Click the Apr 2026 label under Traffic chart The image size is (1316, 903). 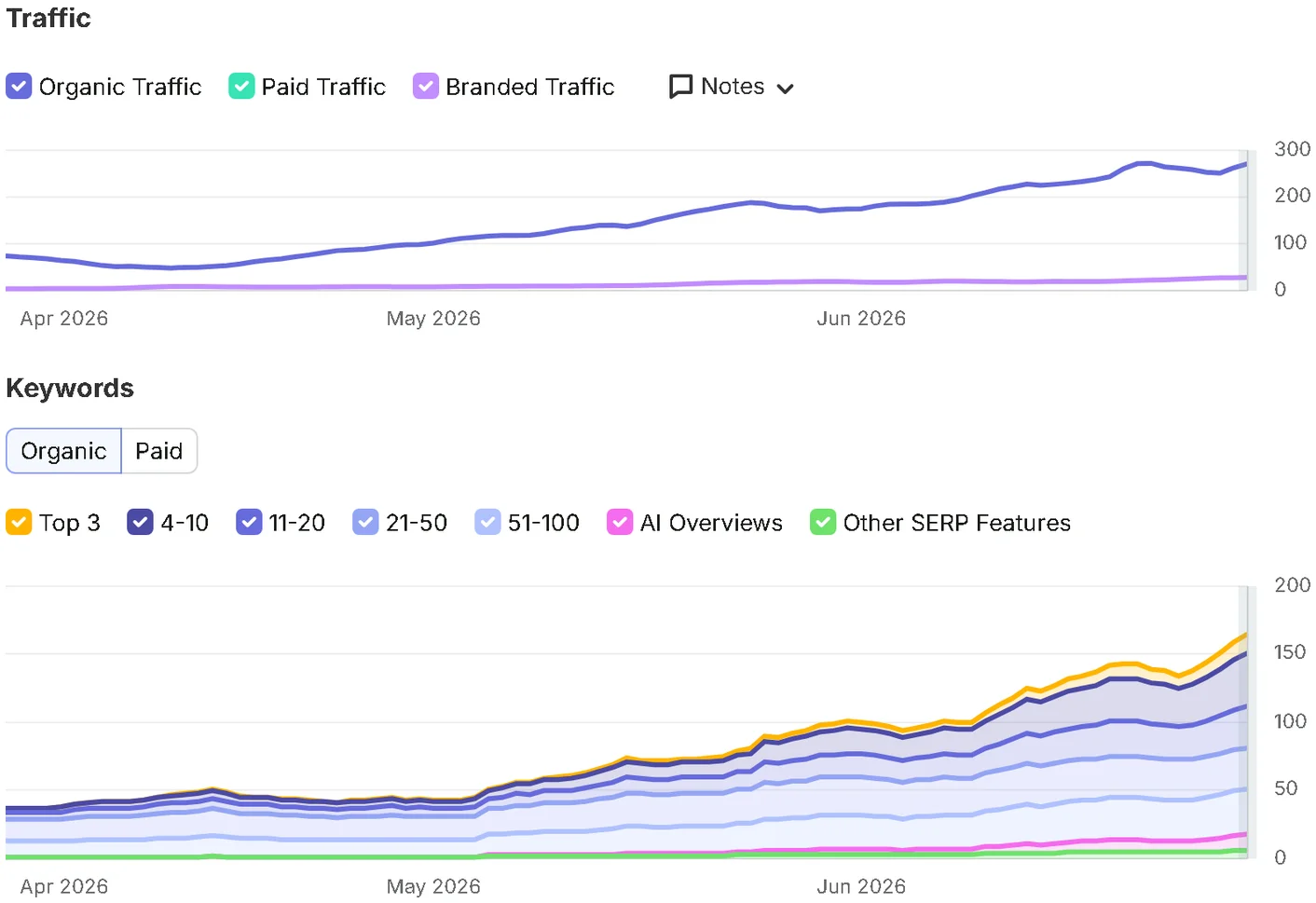click(x=64, y=319)
